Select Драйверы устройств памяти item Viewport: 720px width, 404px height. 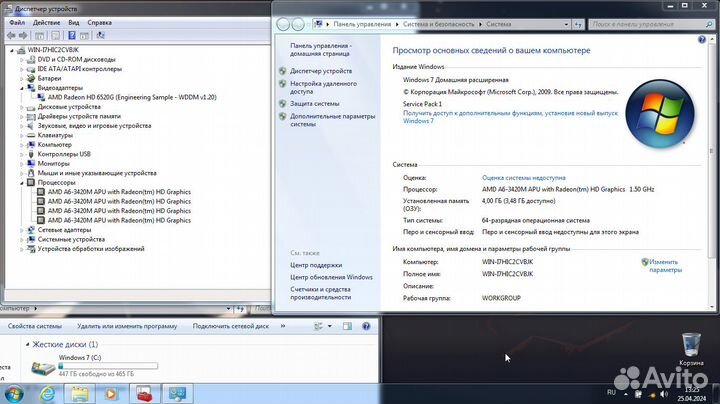[x=79, y=117]
